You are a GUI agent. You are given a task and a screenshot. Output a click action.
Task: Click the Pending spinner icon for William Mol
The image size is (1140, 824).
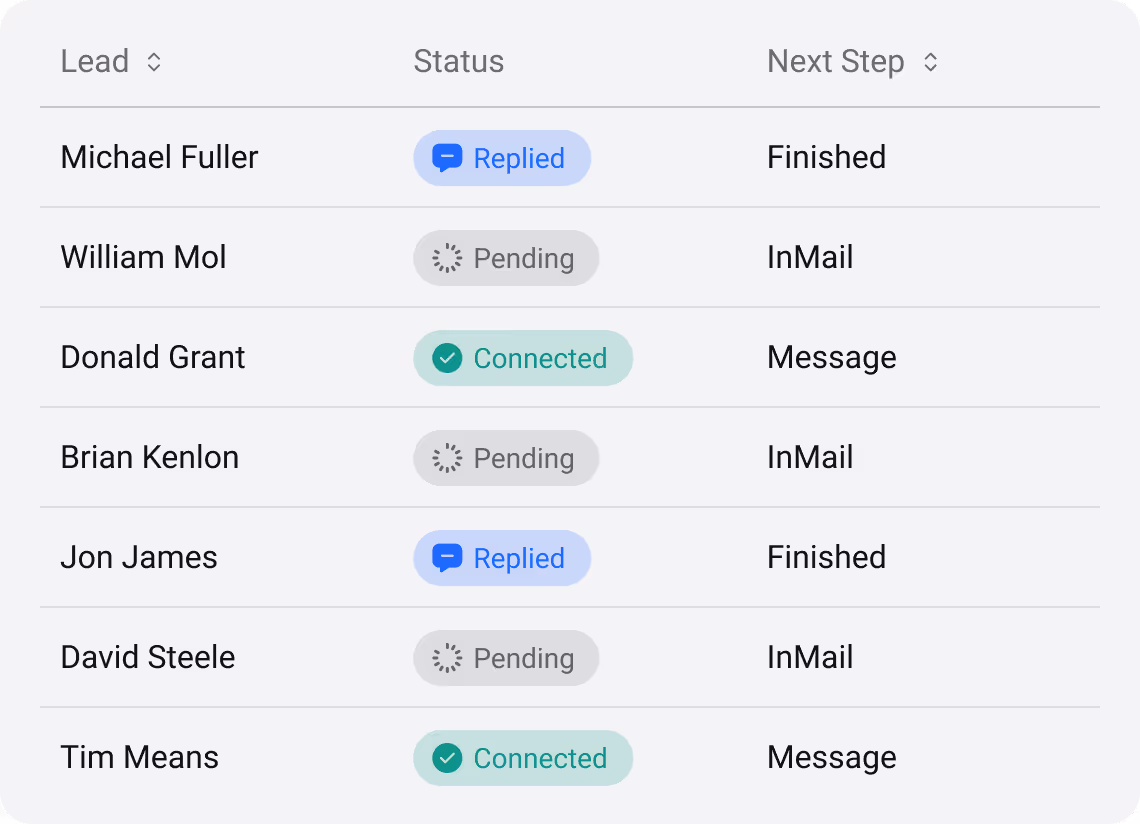pos(446,258)
